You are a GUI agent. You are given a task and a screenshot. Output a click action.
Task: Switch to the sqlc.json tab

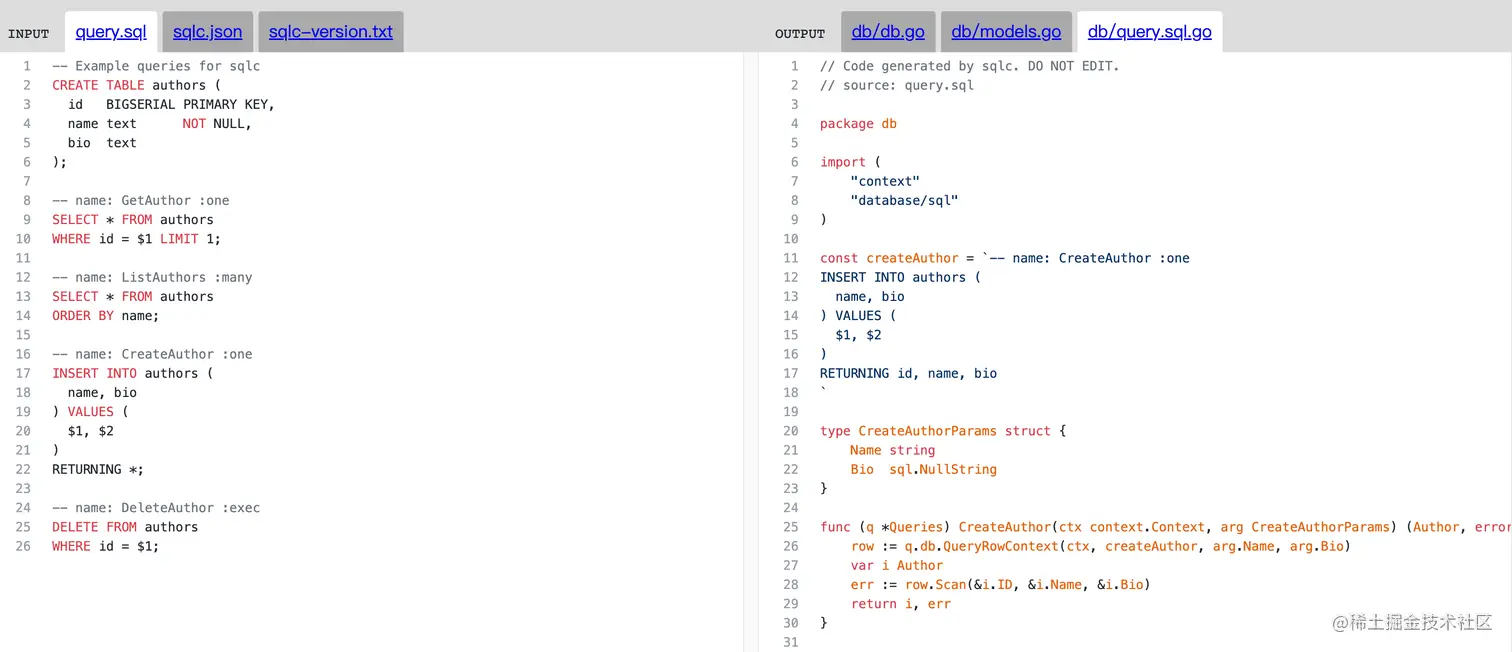207,32
